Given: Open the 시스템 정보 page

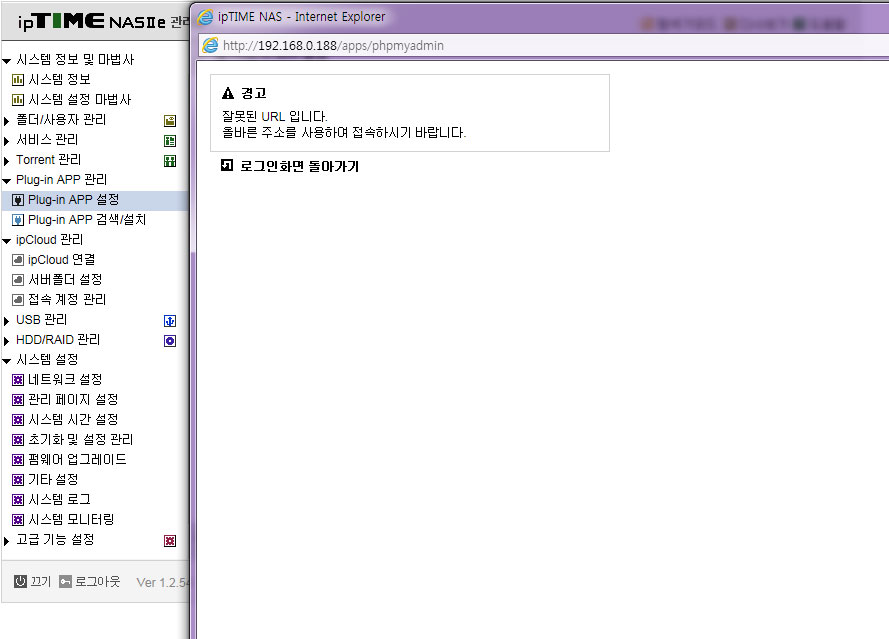Looking at the screenshot, I should tap(59, 79).
